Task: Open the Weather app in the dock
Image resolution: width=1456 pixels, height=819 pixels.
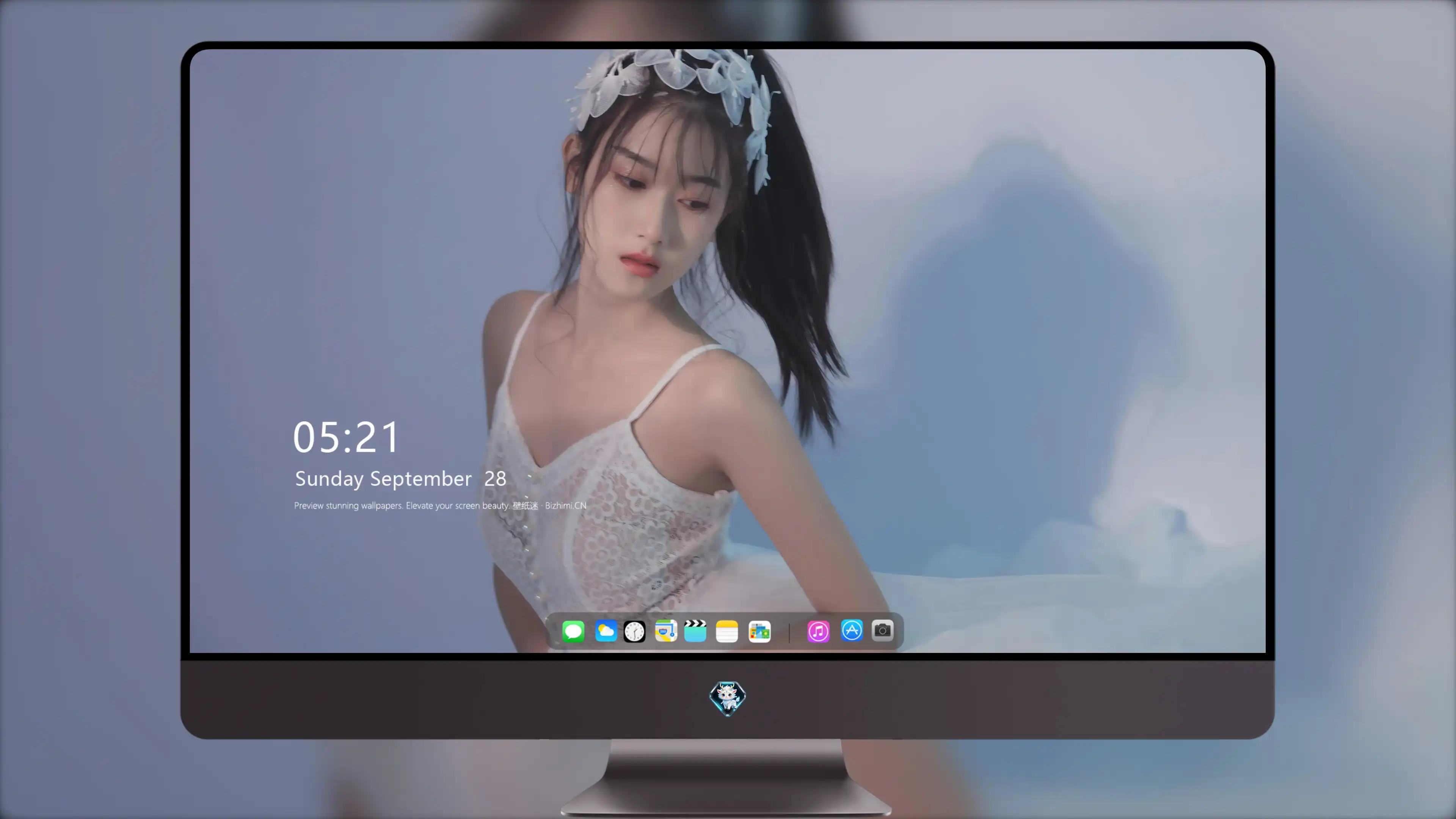Action: click(x=606, y=631)
